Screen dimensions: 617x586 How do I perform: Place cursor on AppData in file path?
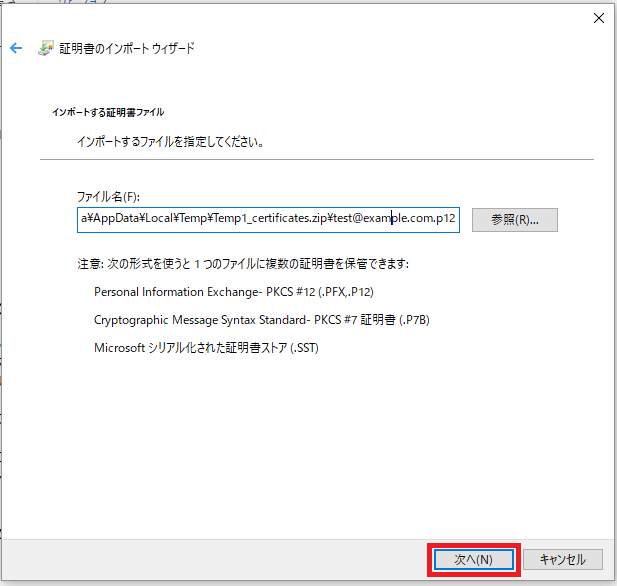tap(115, 220)
